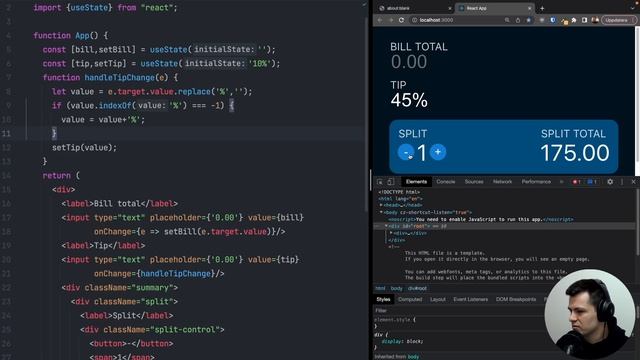
Task: Click editor line number 11
Action: point(7,133)
